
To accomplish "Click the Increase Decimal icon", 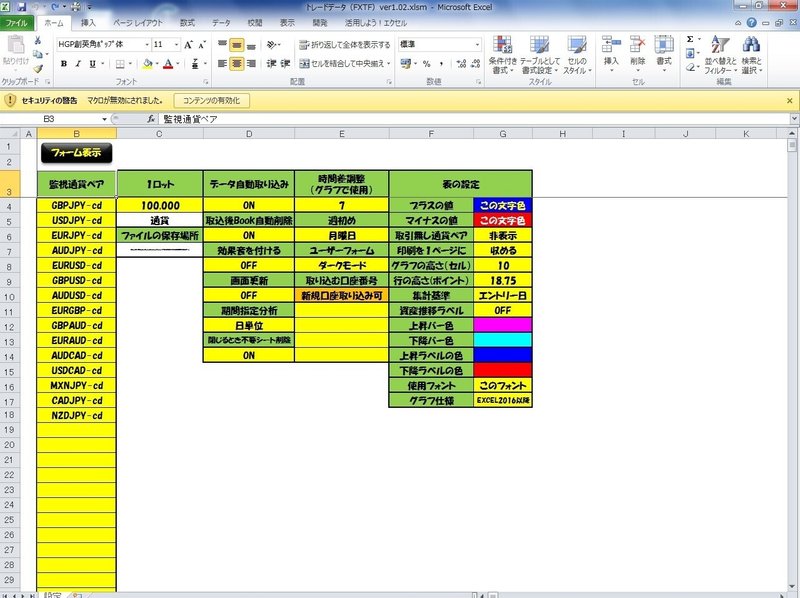I will pyautogui.click(x=461, y=64).
